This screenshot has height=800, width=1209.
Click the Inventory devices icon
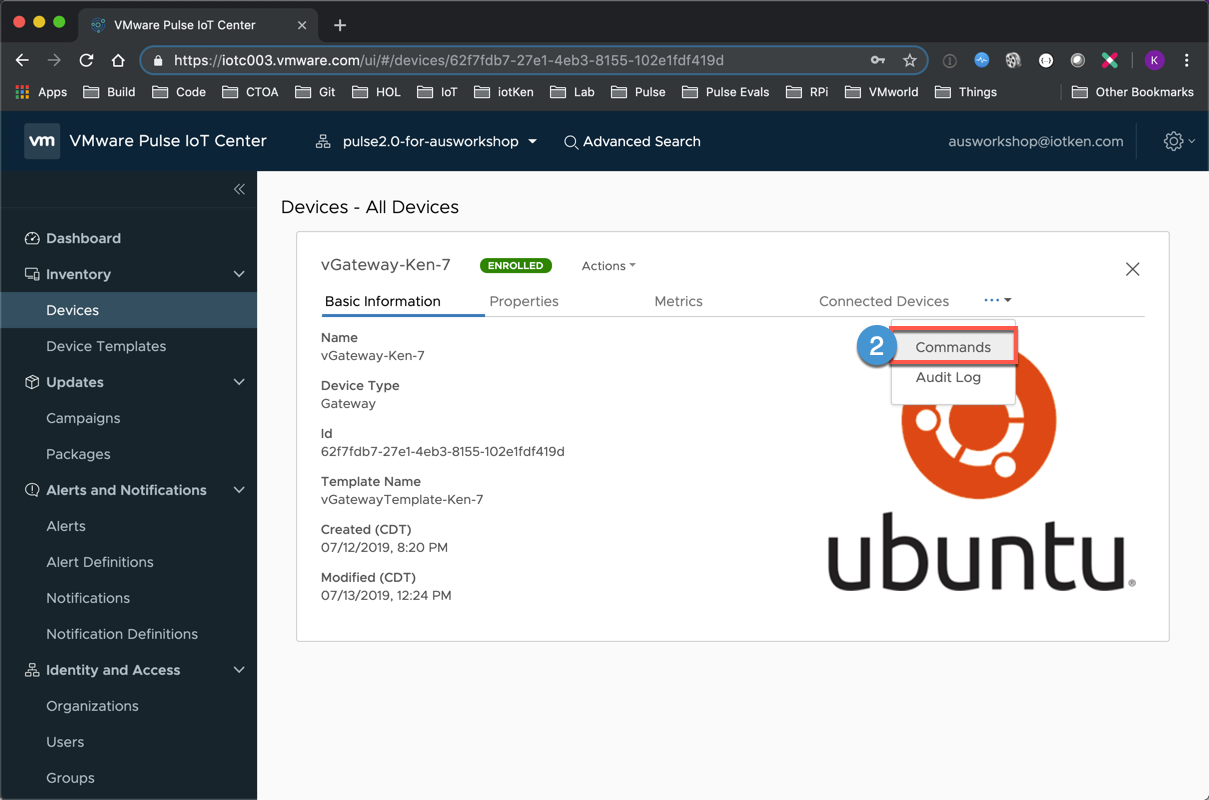32,274
